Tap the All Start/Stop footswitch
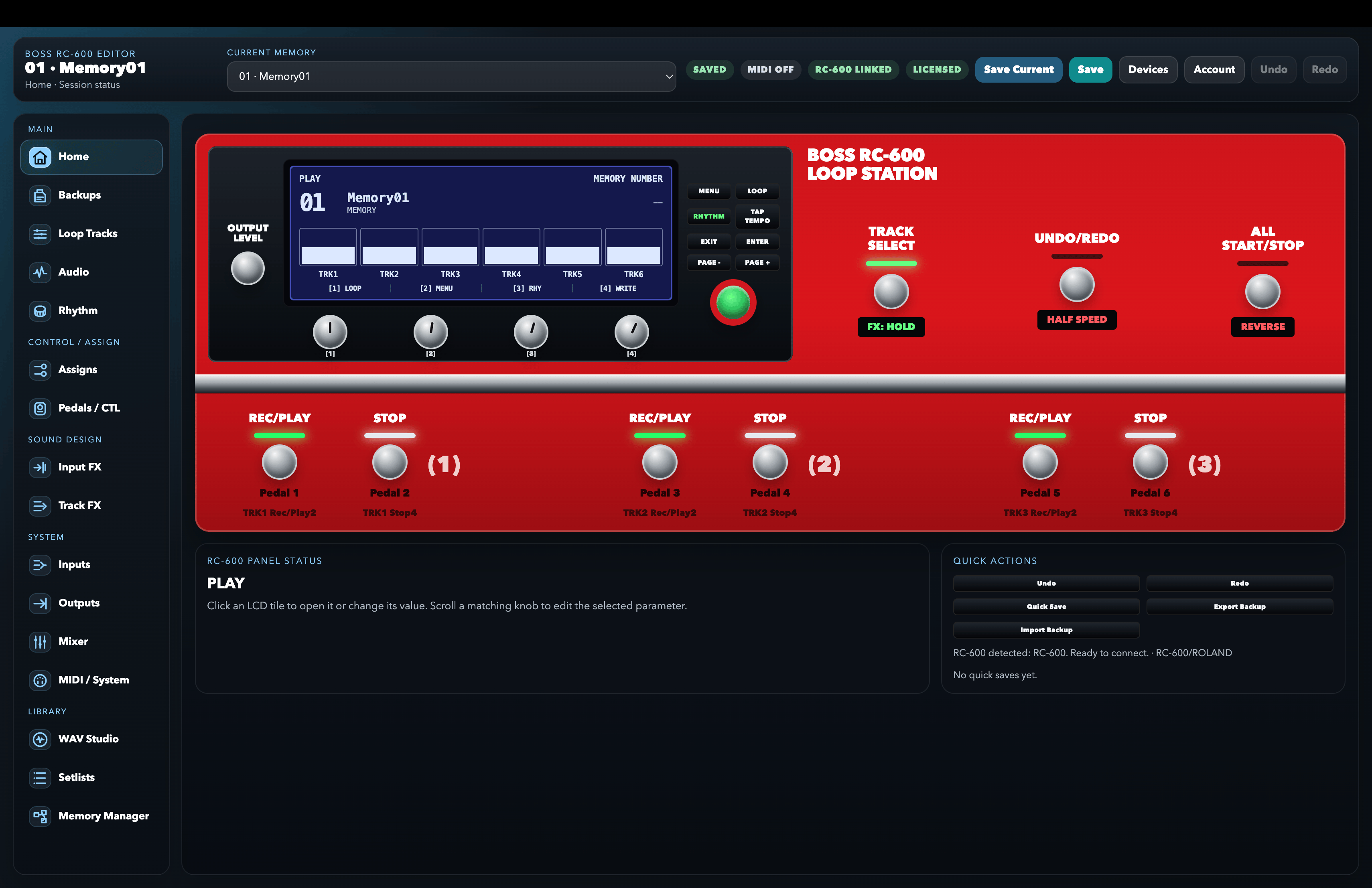1372x888 pixels. 1262,292
